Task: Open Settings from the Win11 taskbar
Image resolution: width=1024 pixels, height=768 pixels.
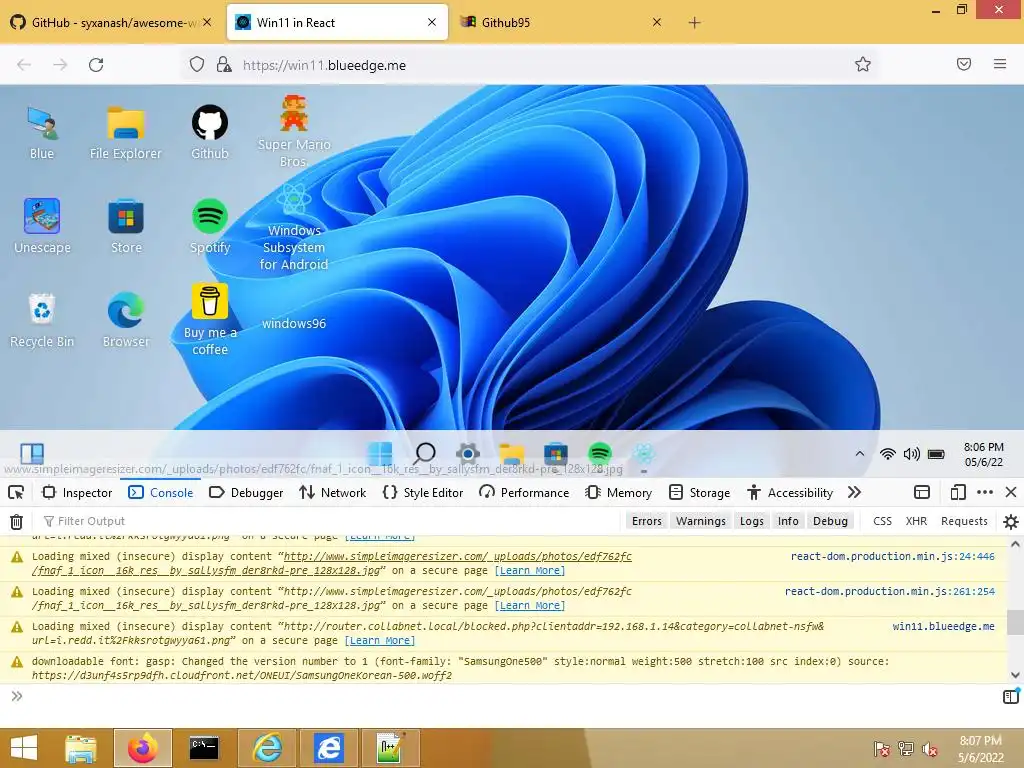Action: (468, 453)
